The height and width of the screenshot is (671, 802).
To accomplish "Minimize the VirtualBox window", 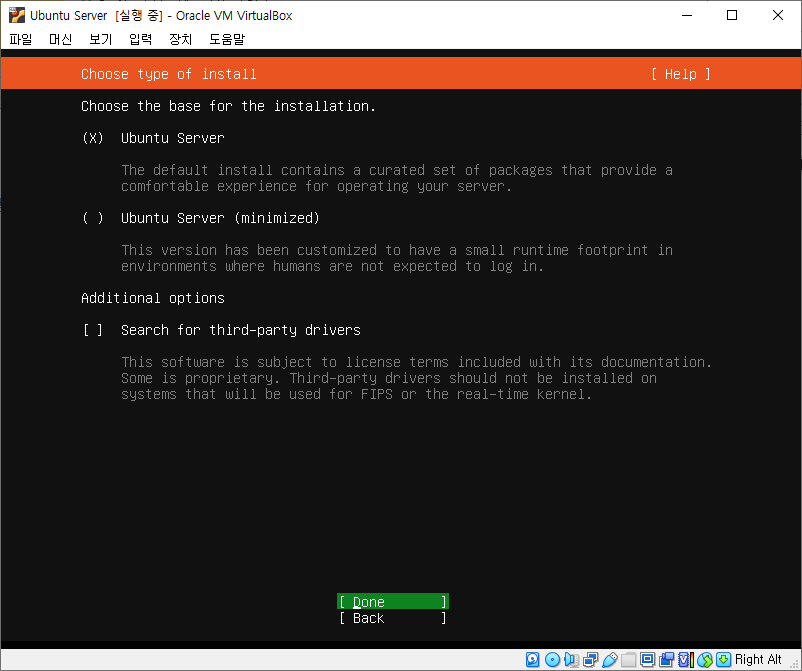I will pos(687,15).
